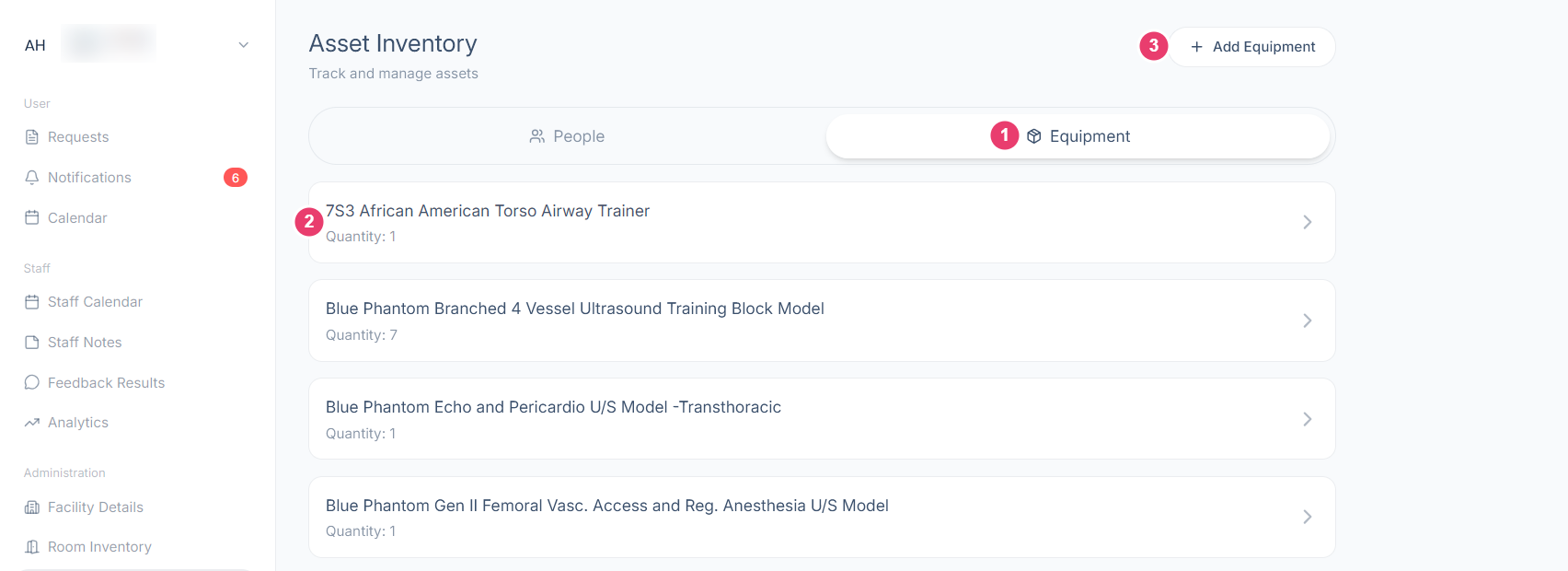Open Requests document icon in sidebar
Viewport: 1568px width, 571px height.
[x=32, y=137]
